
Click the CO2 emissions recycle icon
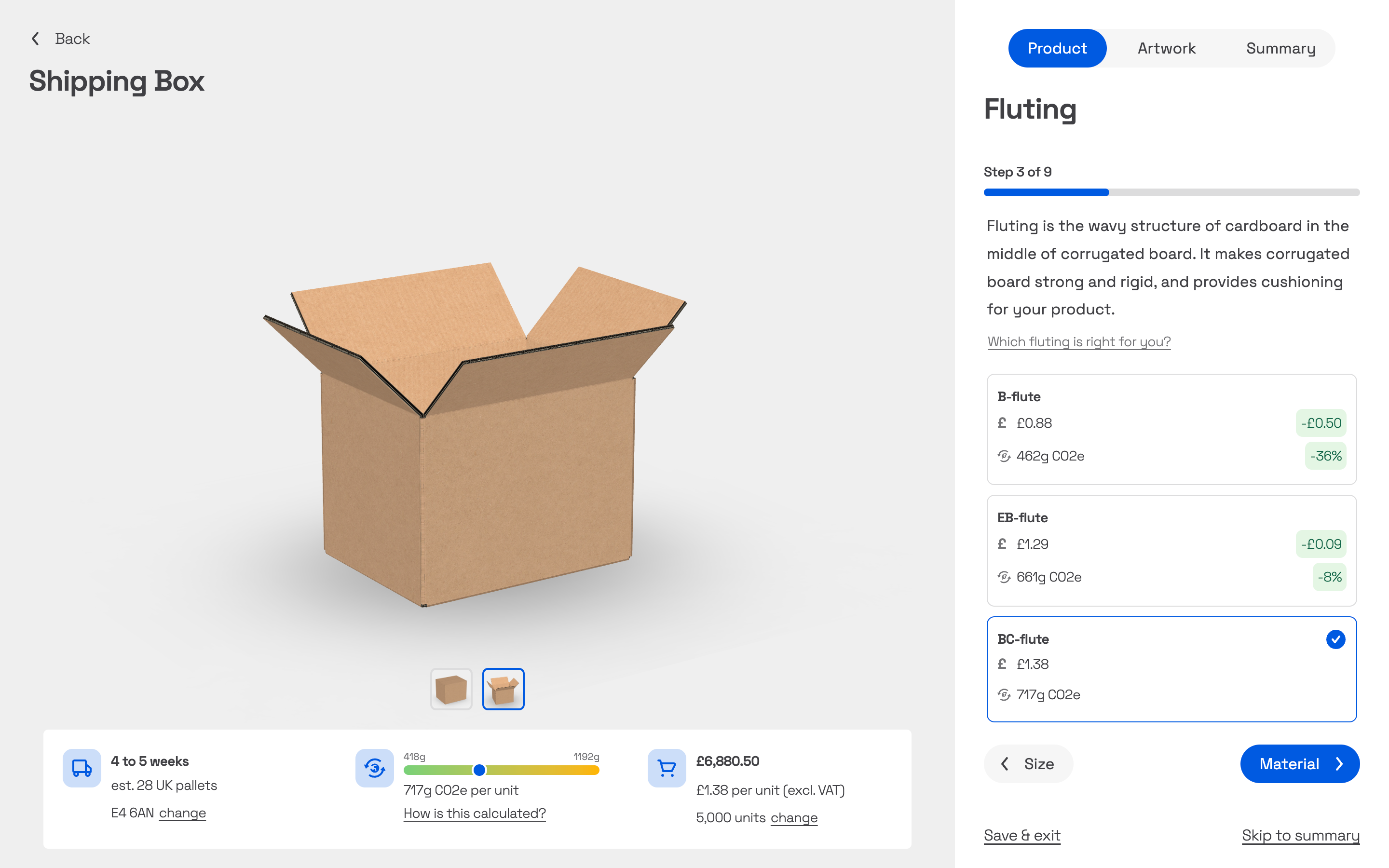pyautogui.click(x=374, y=768)
